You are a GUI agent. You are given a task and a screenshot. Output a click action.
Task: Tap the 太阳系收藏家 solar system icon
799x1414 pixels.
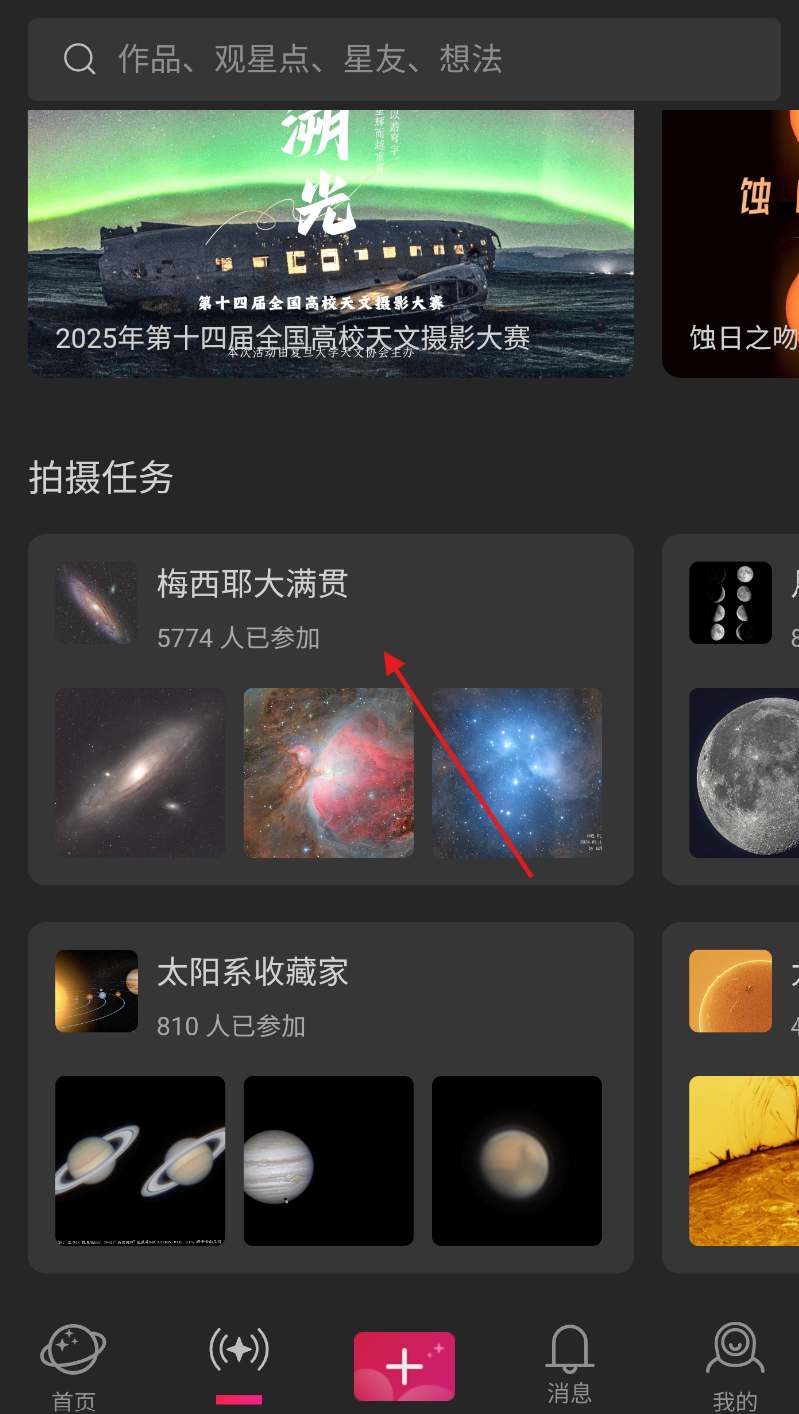click(x=96, y=991)
